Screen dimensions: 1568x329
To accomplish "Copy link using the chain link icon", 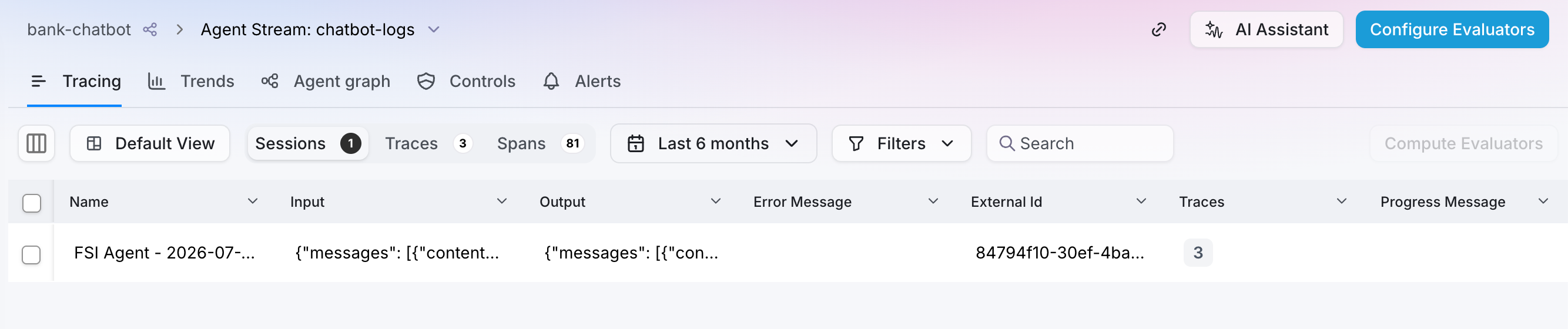I will pyautogui.click(x=1158, y=29).
